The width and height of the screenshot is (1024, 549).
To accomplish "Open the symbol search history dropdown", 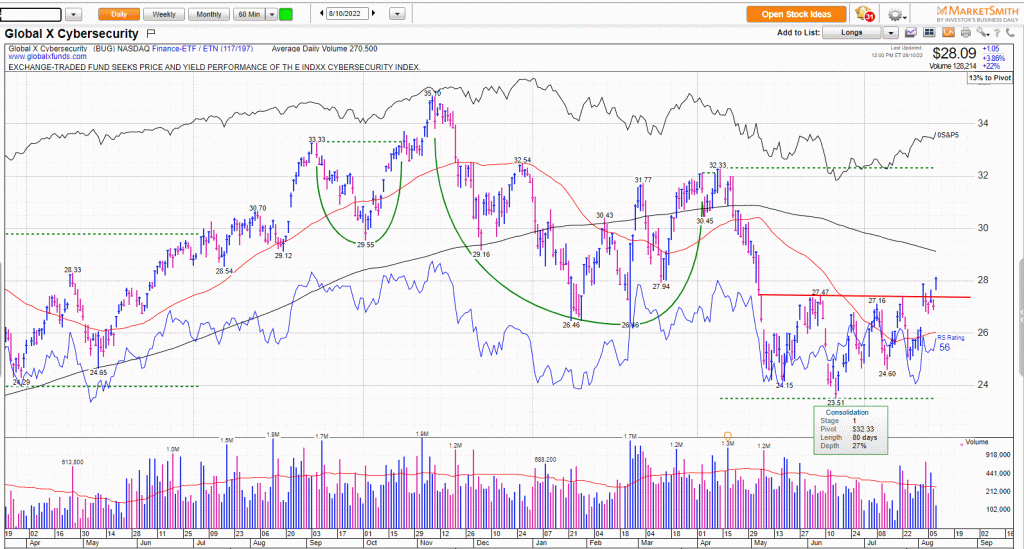I will [74, 14].
